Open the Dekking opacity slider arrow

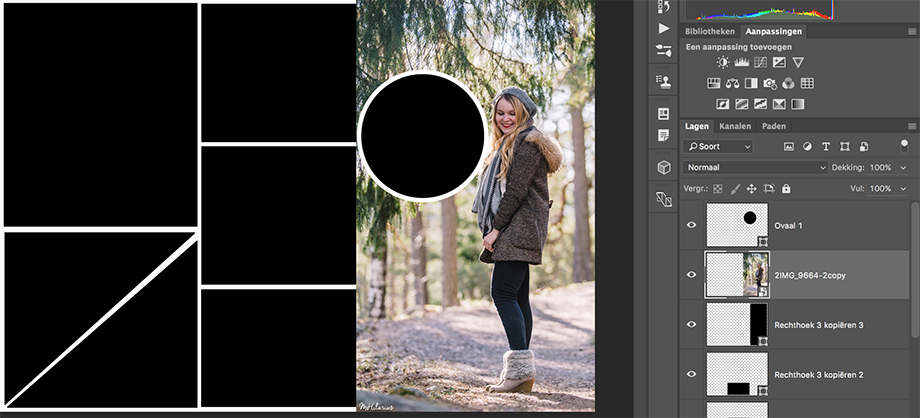tap(903, 168)
